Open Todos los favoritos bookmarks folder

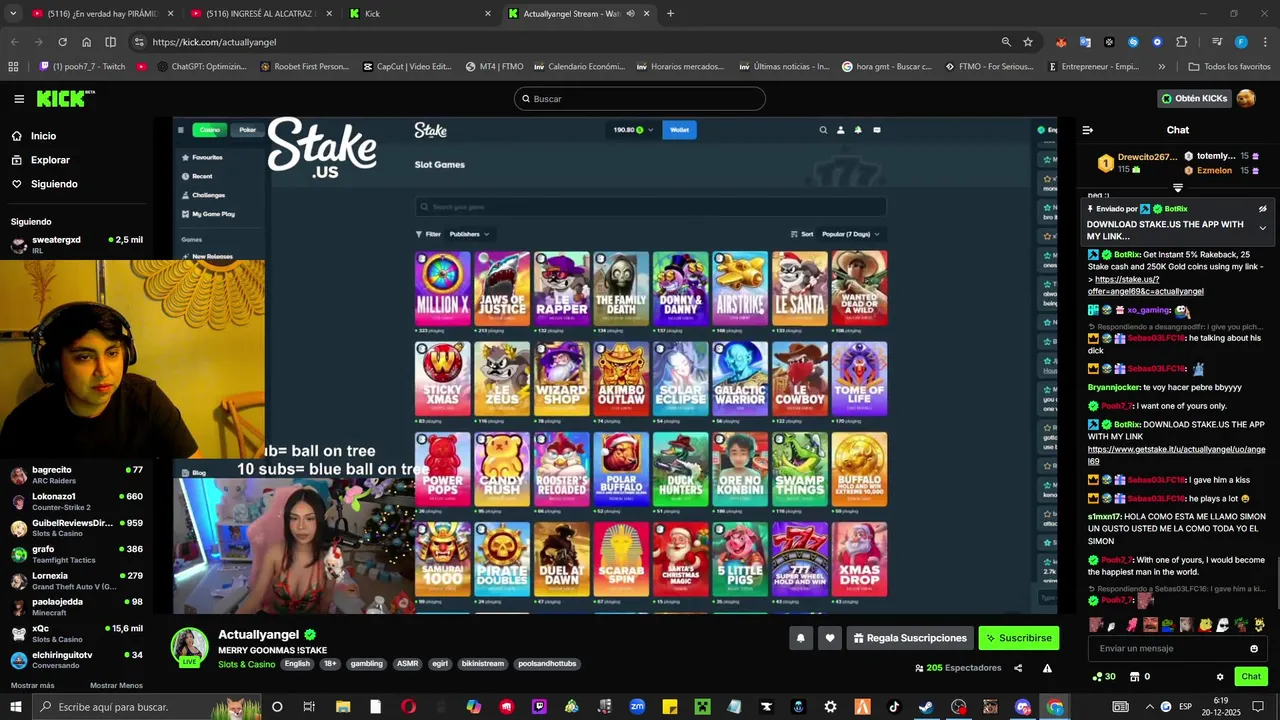pos(1229,67)
